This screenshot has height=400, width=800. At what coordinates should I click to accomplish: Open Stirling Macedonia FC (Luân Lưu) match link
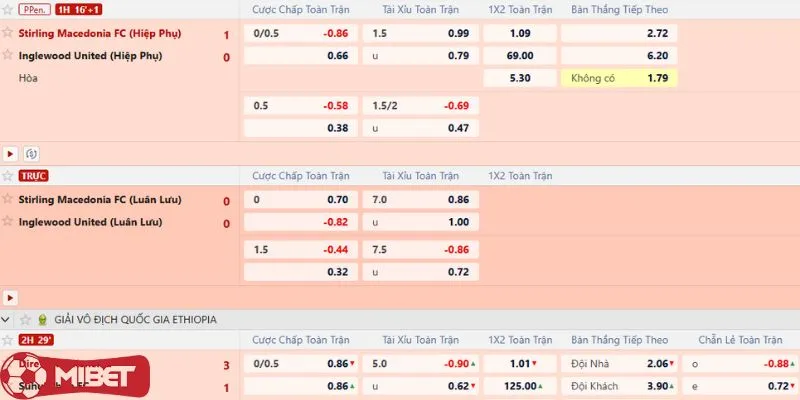[x=100, y=199]
